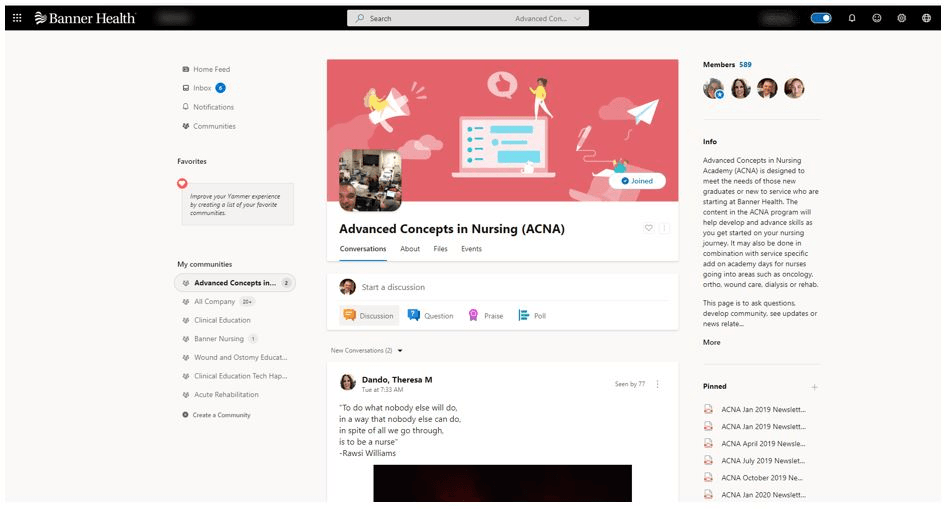Select Poll post type
The width and height of the screenshot is (948, 509).
click(533, 316)
